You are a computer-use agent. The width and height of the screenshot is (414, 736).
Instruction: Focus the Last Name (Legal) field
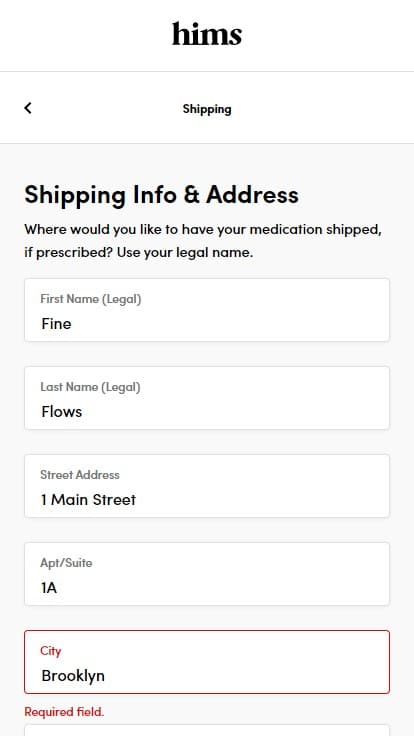click(207, 398)
